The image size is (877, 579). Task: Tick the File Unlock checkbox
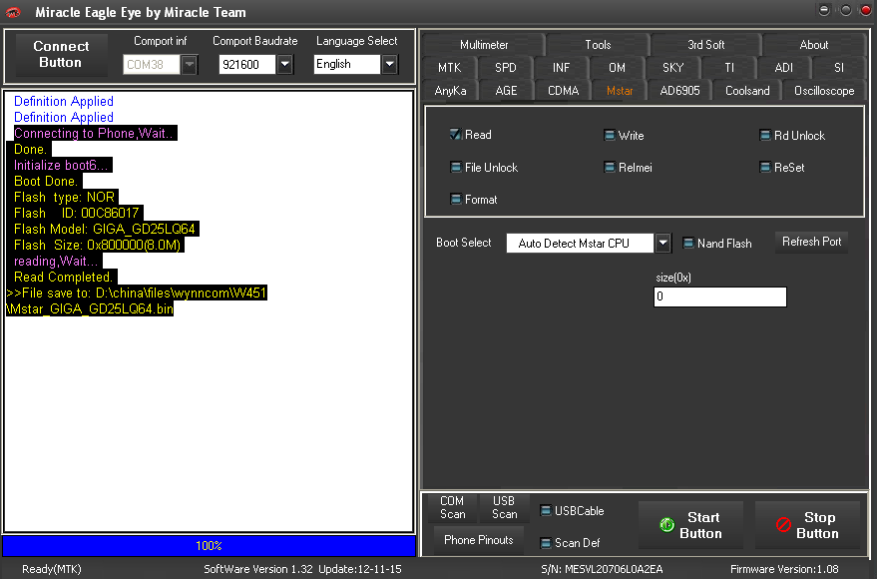455,167
